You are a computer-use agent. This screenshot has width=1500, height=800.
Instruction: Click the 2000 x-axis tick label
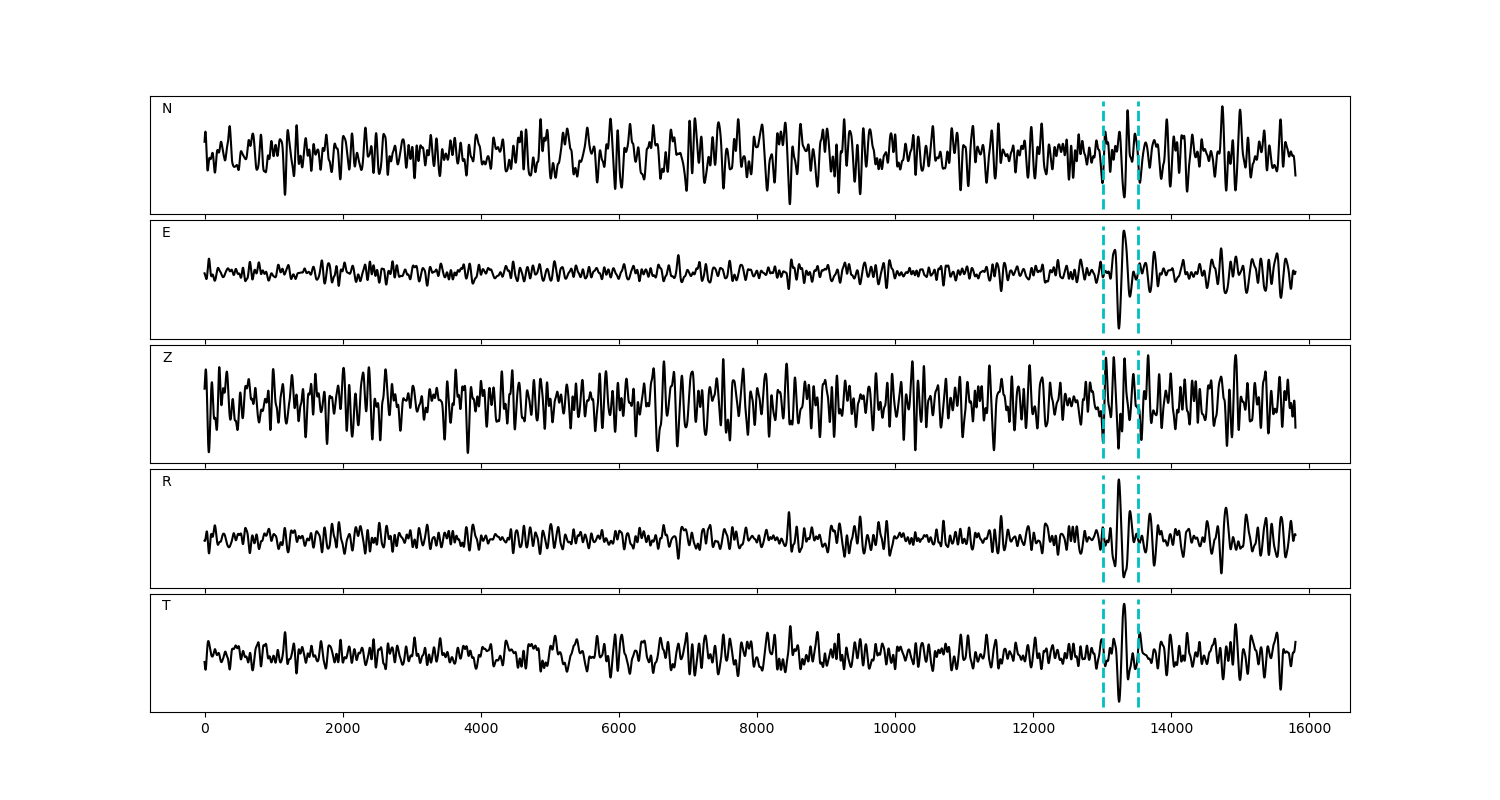point(343,729)
